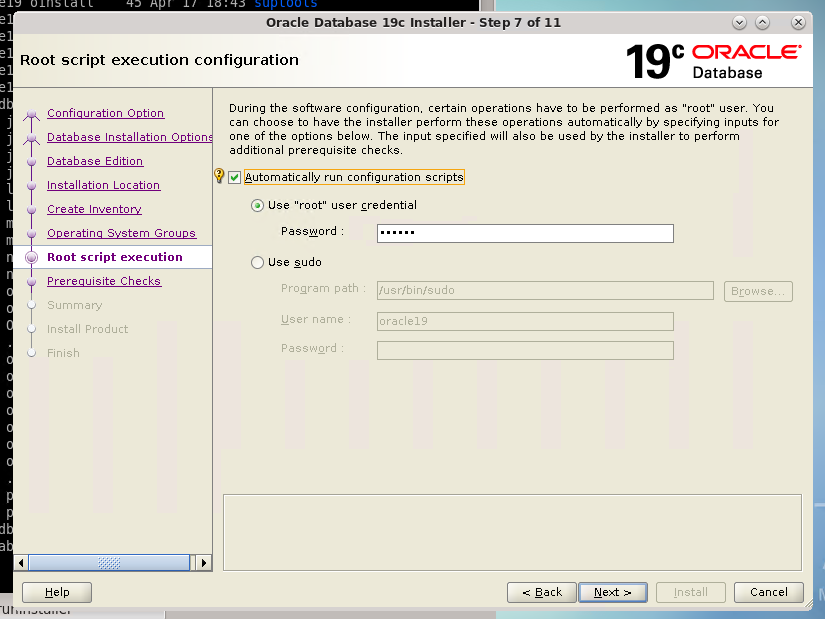Open the Prerequisite Checks step
The width and height of the screenshot is (825, 619).
(x=104, y=281)
